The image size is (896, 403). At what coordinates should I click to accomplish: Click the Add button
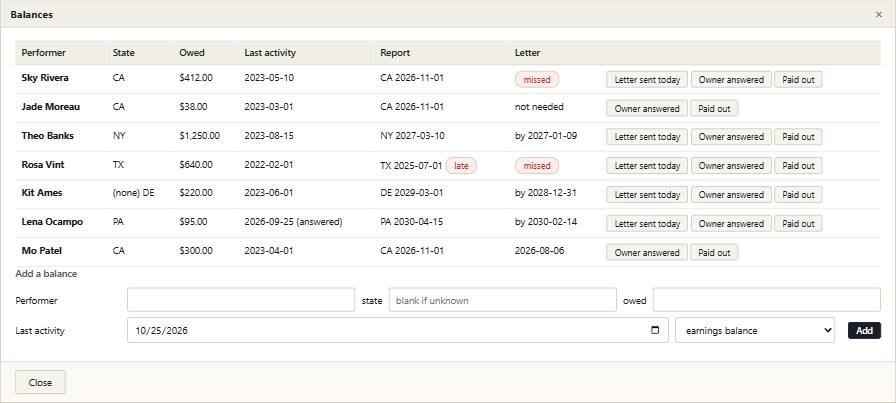(x=864, y=330)
